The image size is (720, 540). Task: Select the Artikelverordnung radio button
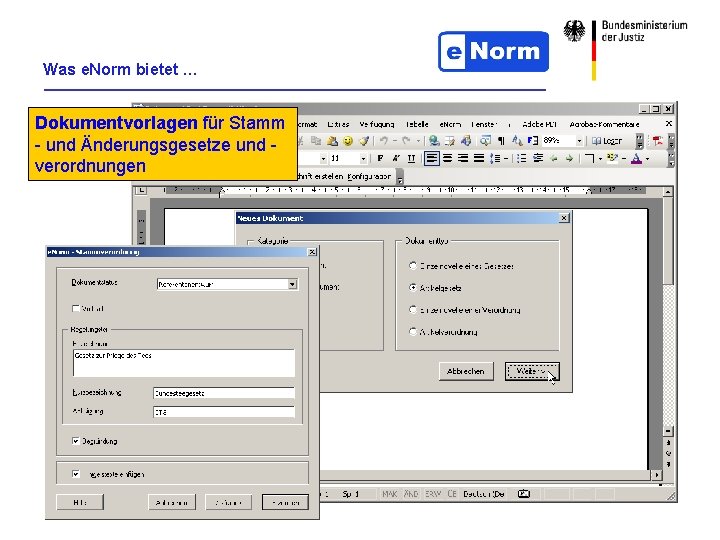pyautogui.click(x=413, y=331)
